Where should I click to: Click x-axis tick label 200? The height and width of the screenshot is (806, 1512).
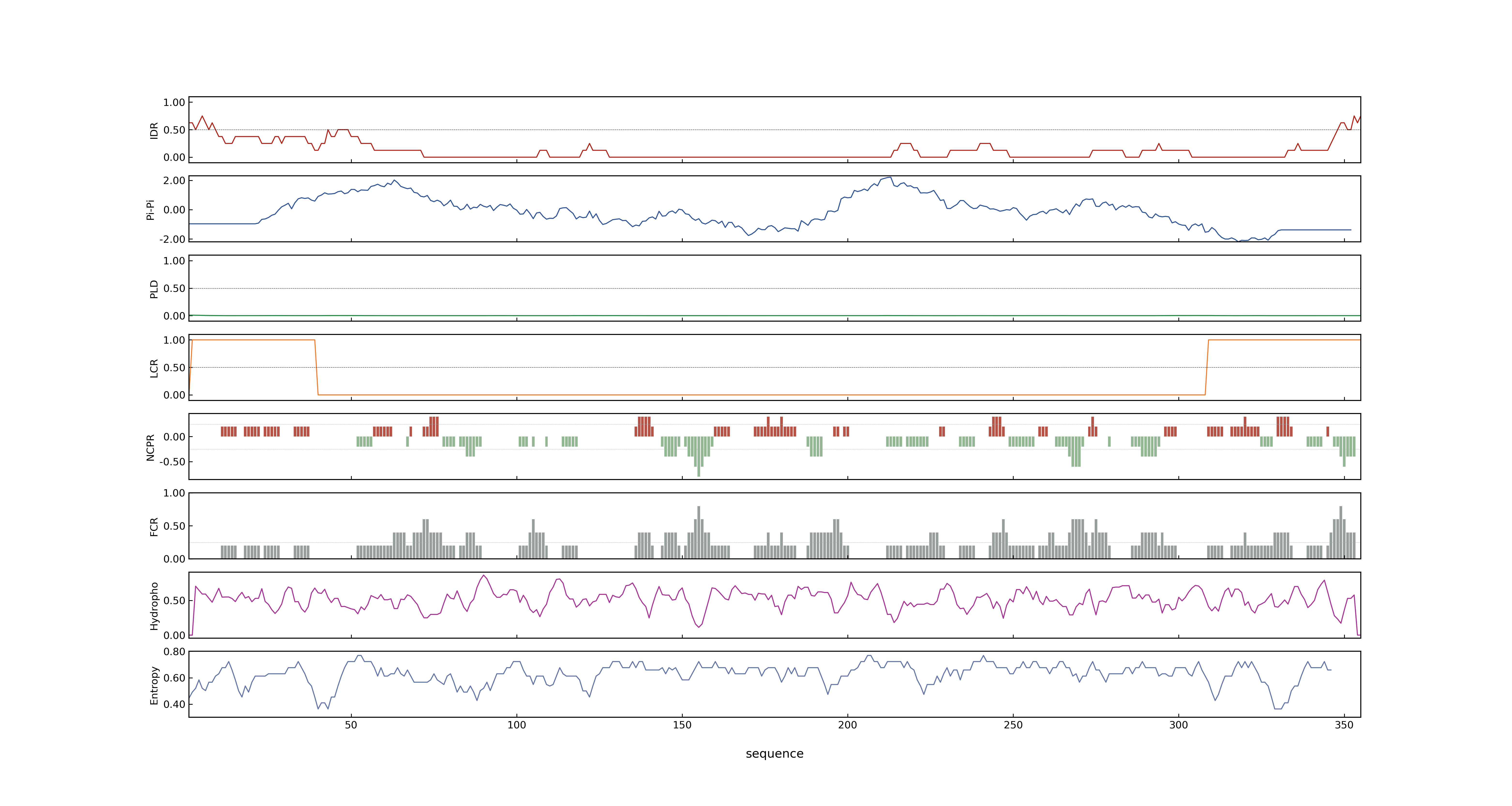[847, 725]
